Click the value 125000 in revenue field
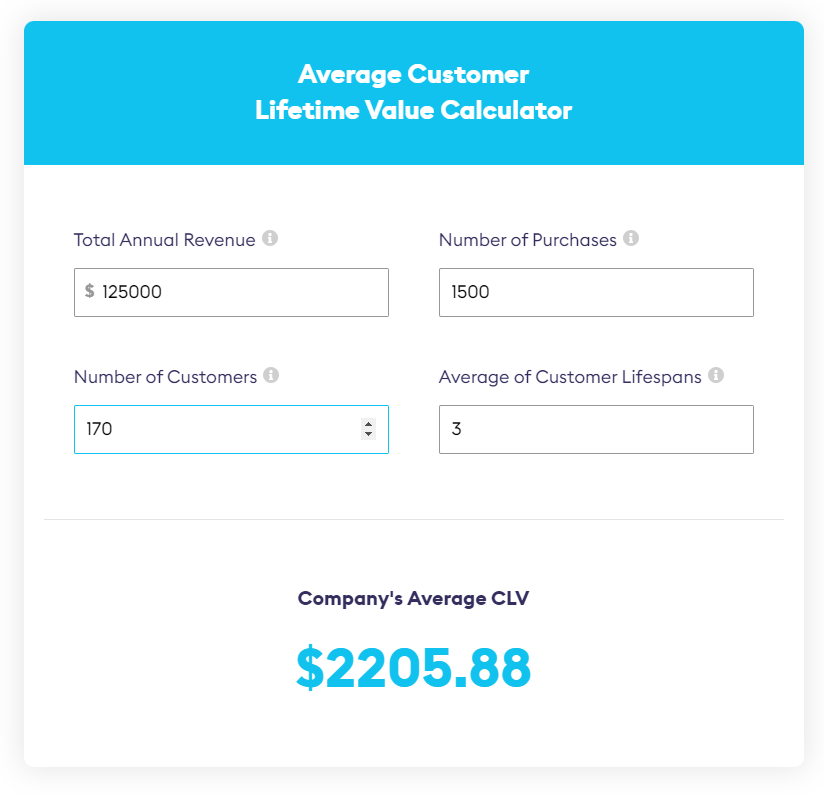This screenshot has height=795, width=824. pyautogui.click(x=132, y=292)
